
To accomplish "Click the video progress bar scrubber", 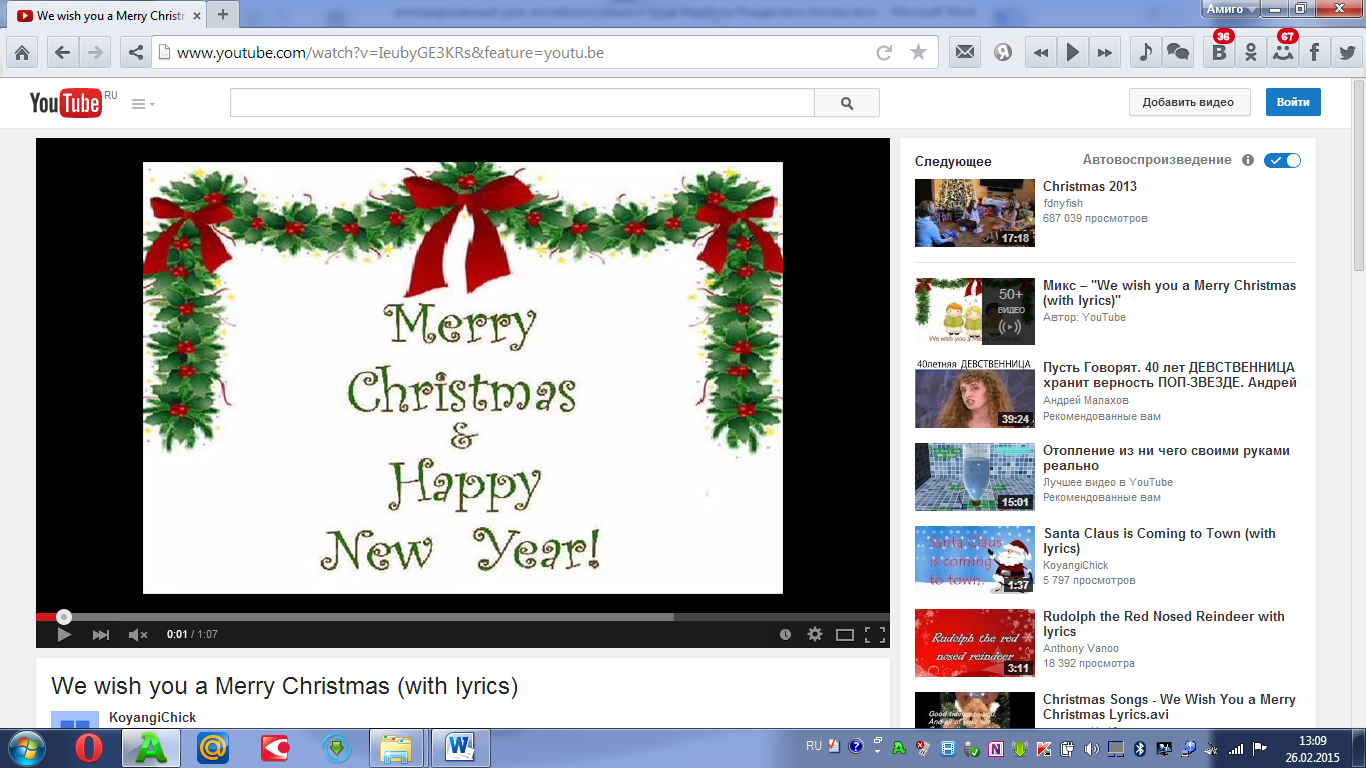I will (x=64, y=617).
